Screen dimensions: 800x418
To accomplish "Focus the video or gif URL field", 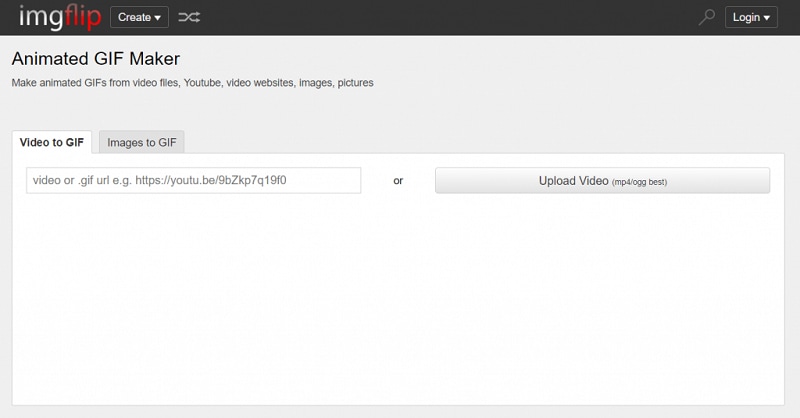I will (194, 181).
